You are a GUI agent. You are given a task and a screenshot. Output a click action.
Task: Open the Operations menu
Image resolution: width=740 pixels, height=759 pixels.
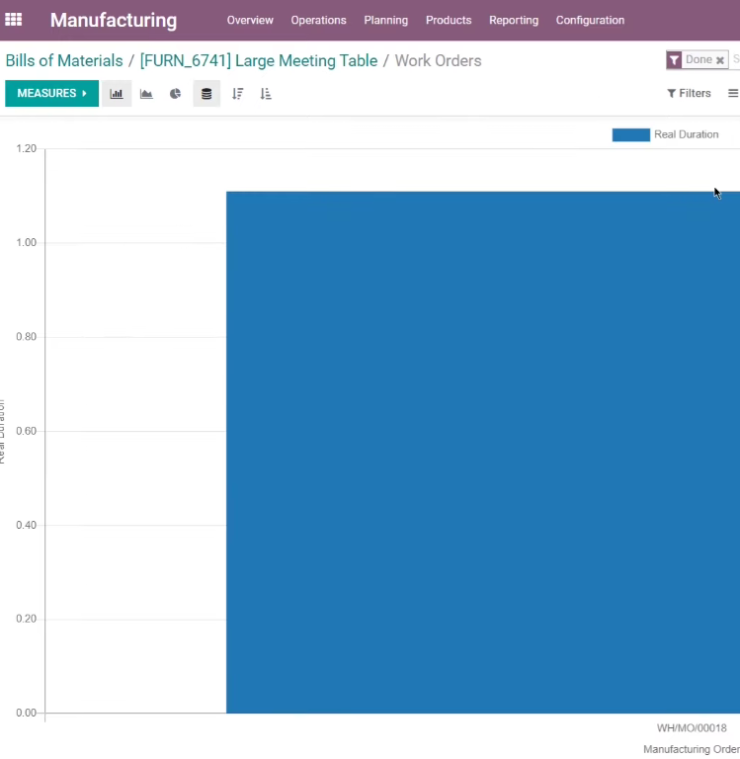(x=318, y=20)
